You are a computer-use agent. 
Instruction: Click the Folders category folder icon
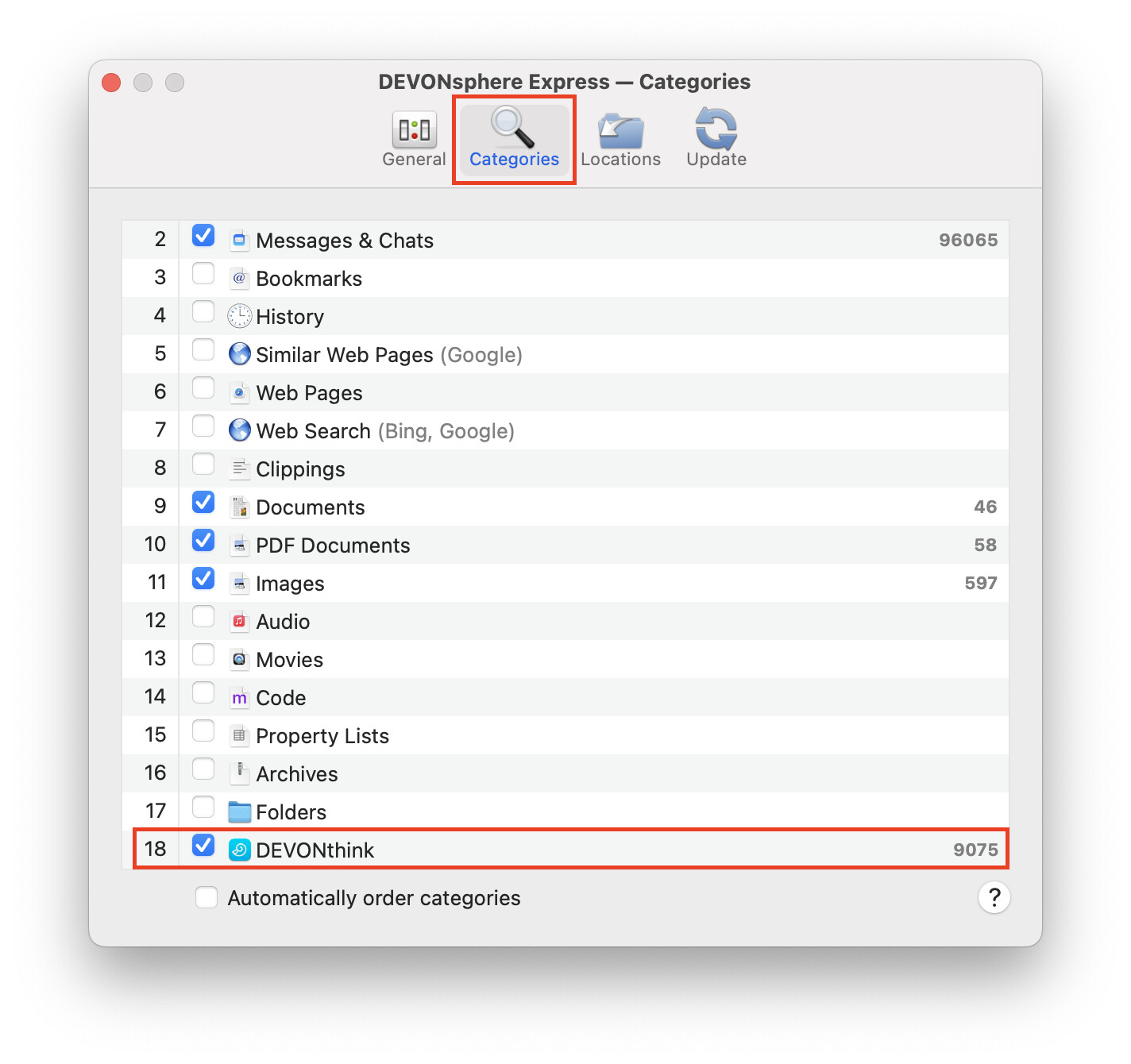point(239,811)
